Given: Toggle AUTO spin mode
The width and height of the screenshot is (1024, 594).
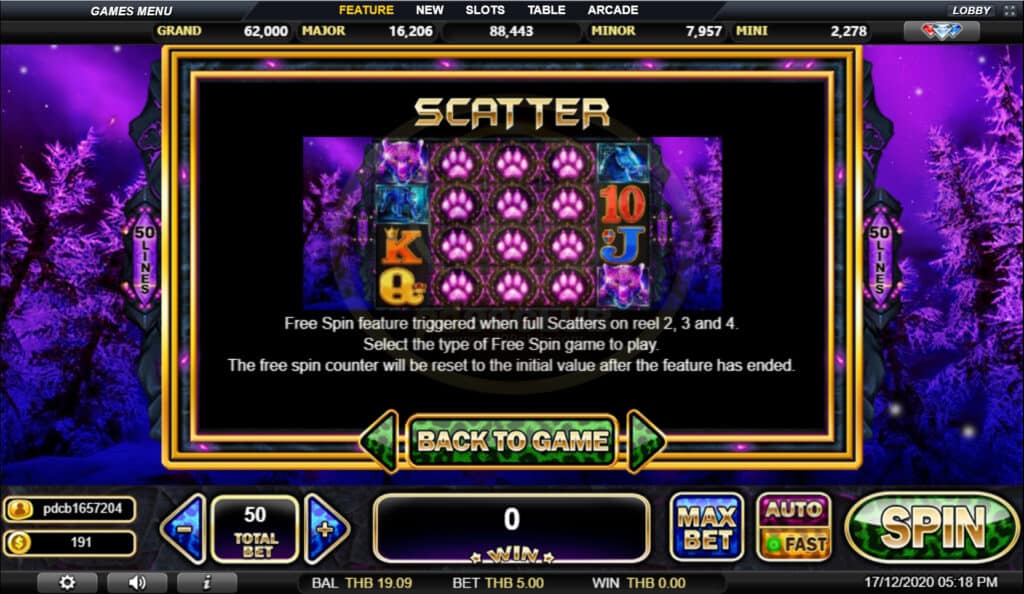Looking at the screenshot, I should pos(794,510).
